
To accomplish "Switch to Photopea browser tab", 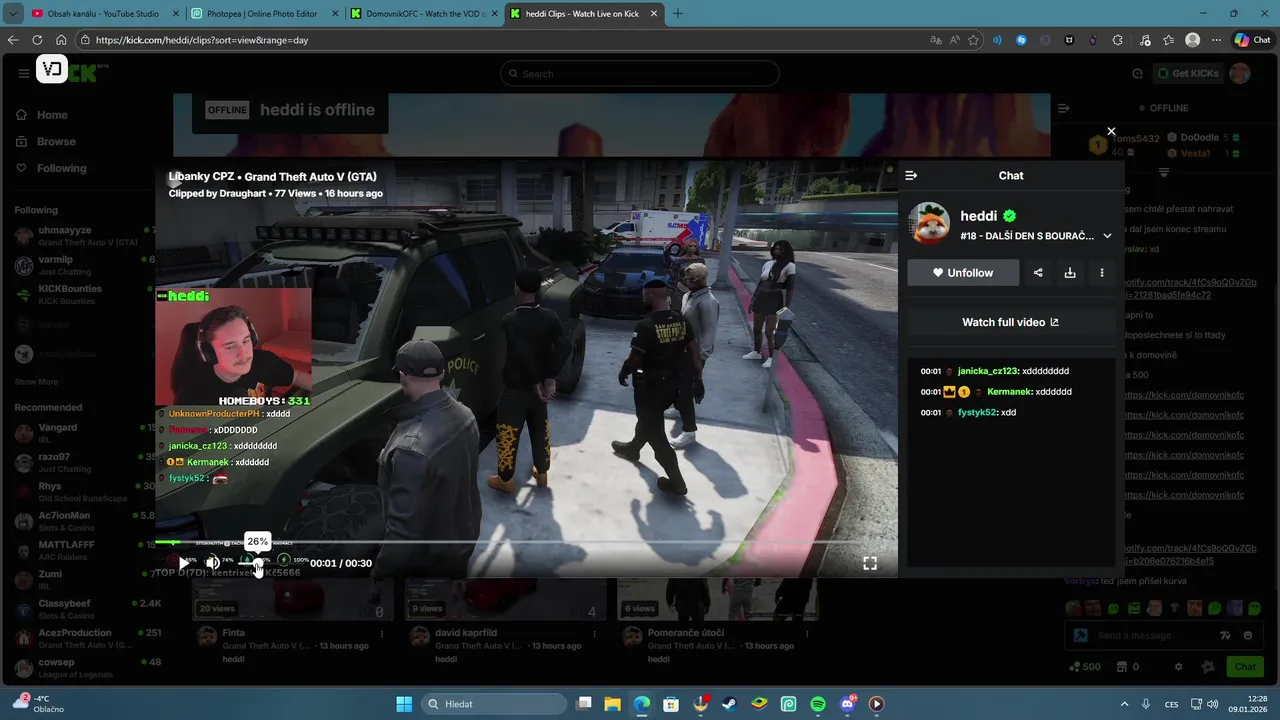I will click(x=264, y=14).
